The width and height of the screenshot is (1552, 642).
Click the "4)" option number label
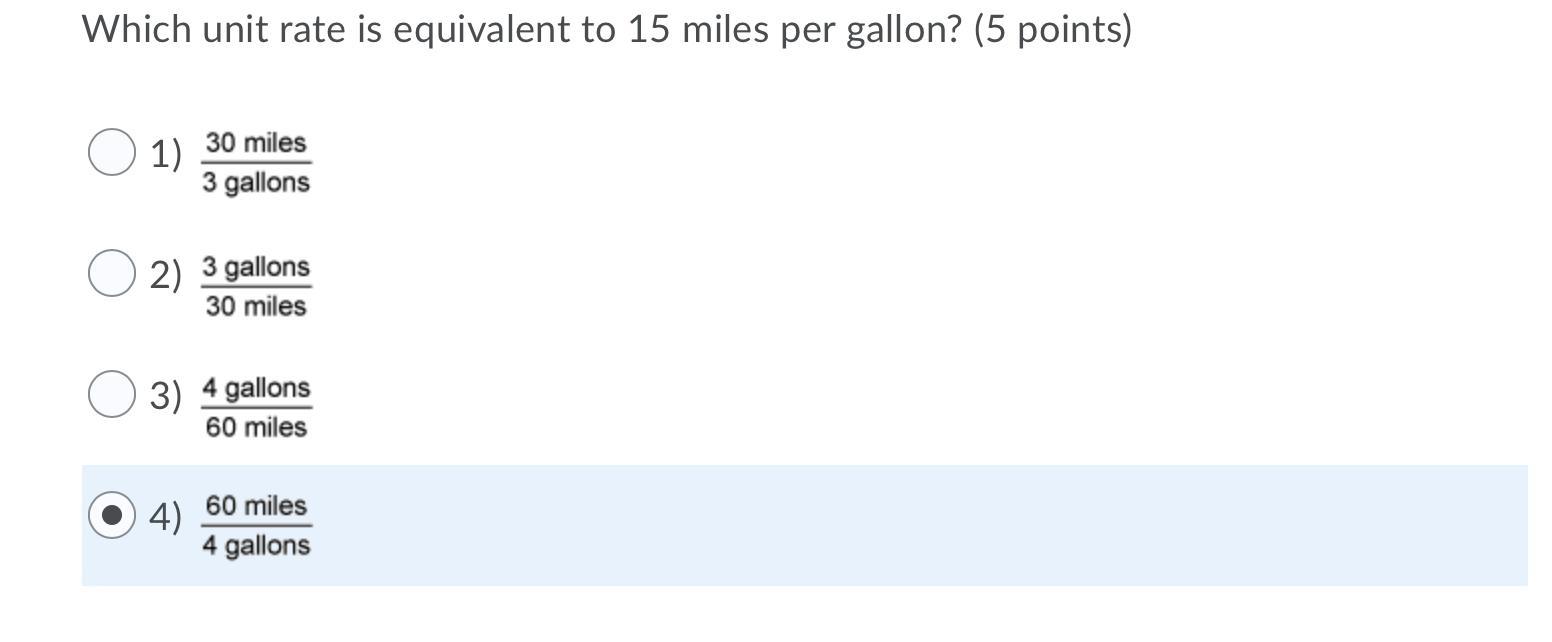pyautogui.click(x=166, y=517)
